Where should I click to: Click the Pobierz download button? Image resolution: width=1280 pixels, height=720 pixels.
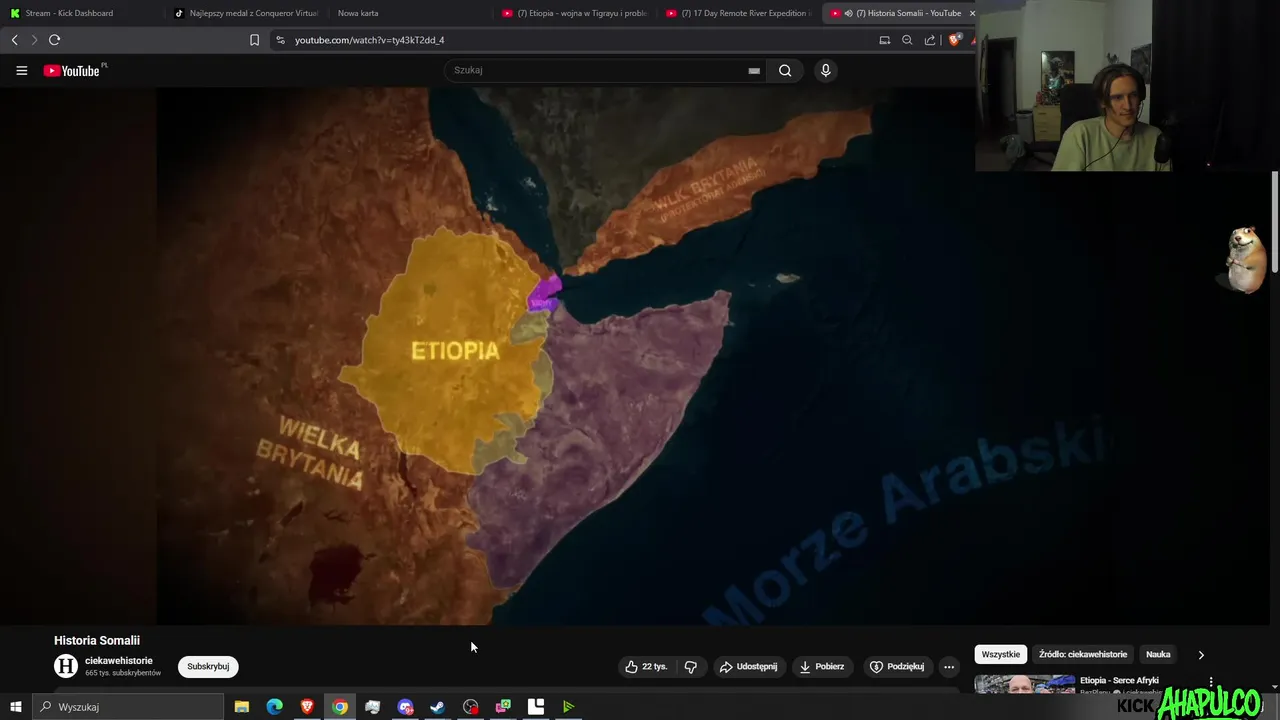[821, 666]
